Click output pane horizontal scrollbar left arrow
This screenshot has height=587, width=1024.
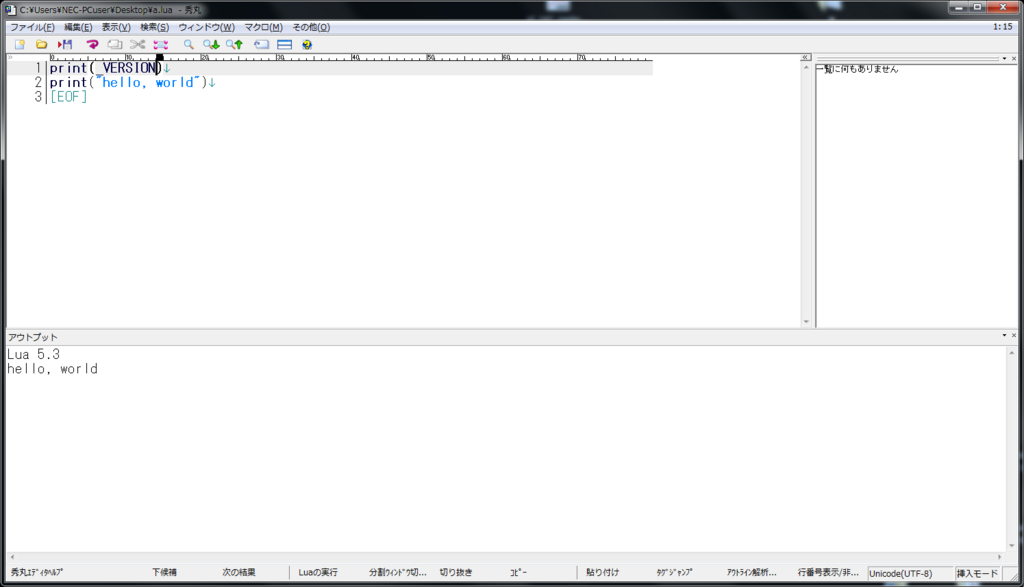tap(12, 557)
